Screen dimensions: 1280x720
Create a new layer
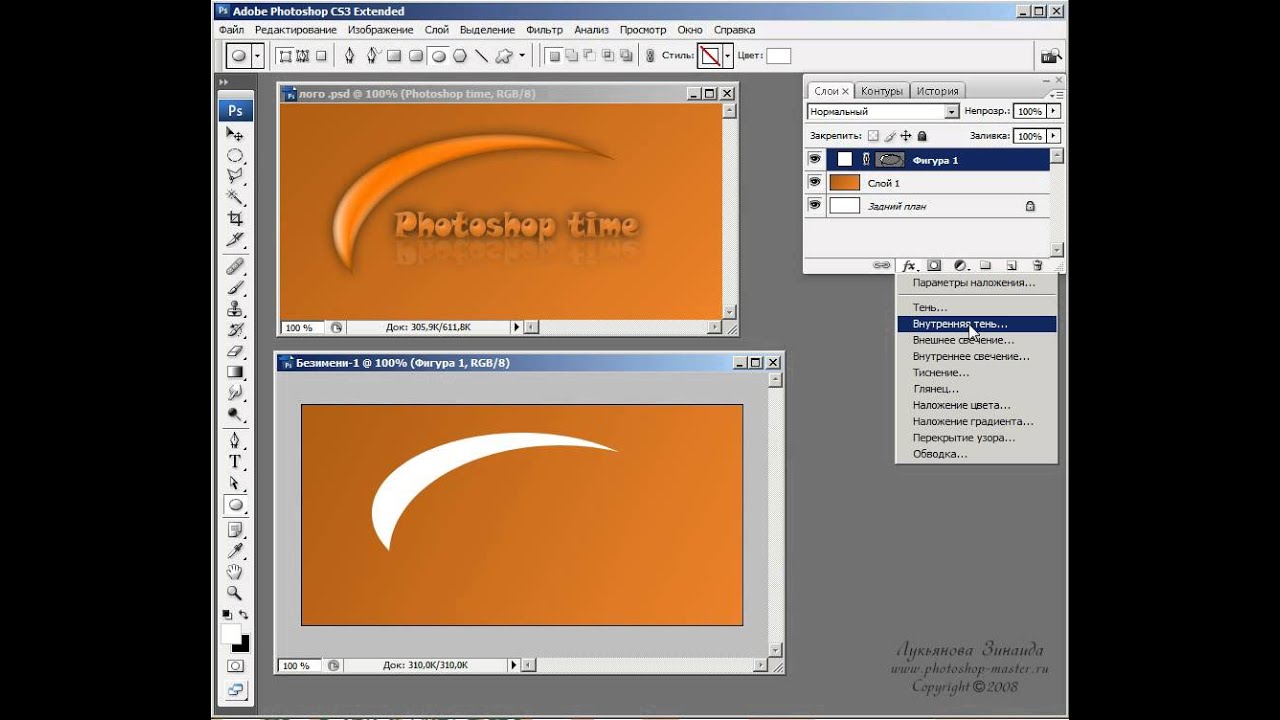(x=1011, y=266)
